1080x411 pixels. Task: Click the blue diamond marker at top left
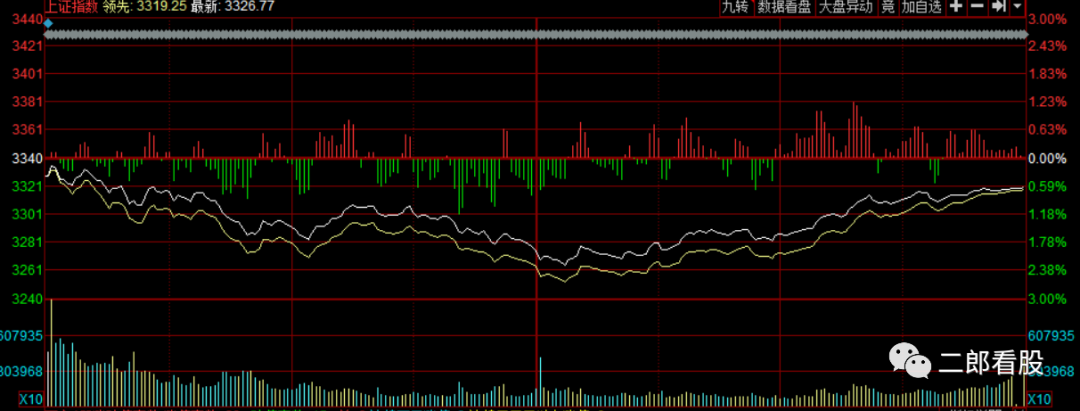48,23
